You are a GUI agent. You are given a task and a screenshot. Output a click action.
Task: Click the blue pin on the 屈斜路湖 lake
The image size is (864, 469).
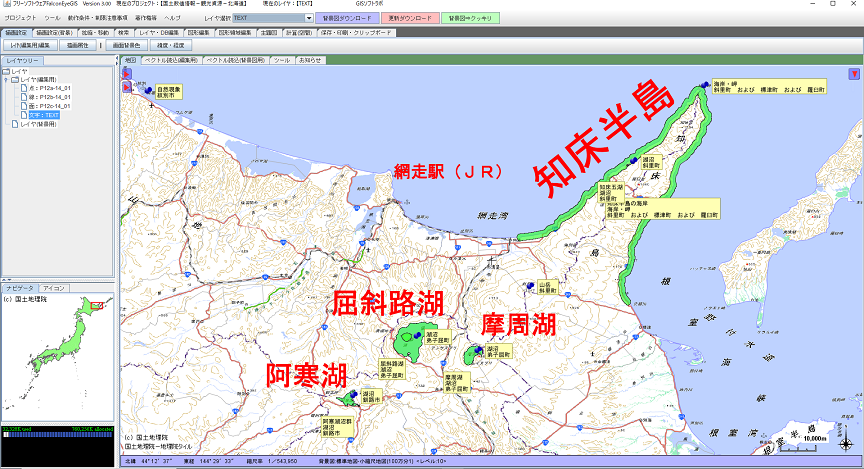click(418, 335)
